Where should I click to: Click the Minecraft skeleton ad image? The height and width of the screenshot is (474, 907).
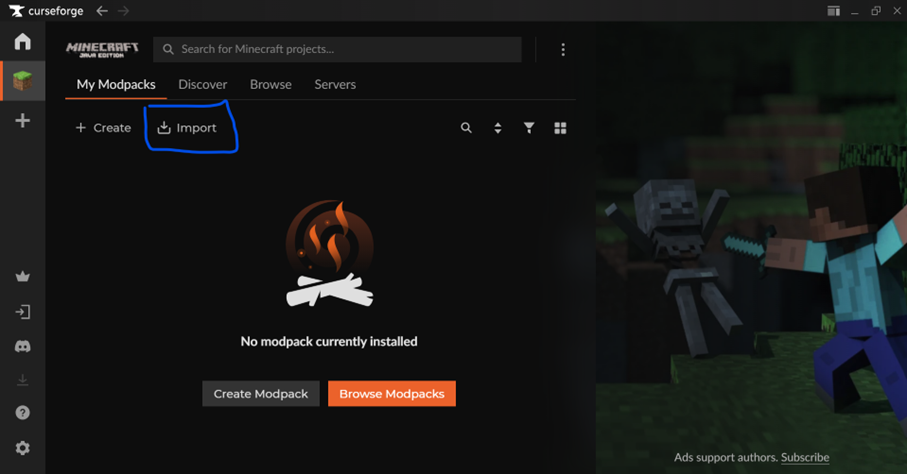click(x=751, y=248)
